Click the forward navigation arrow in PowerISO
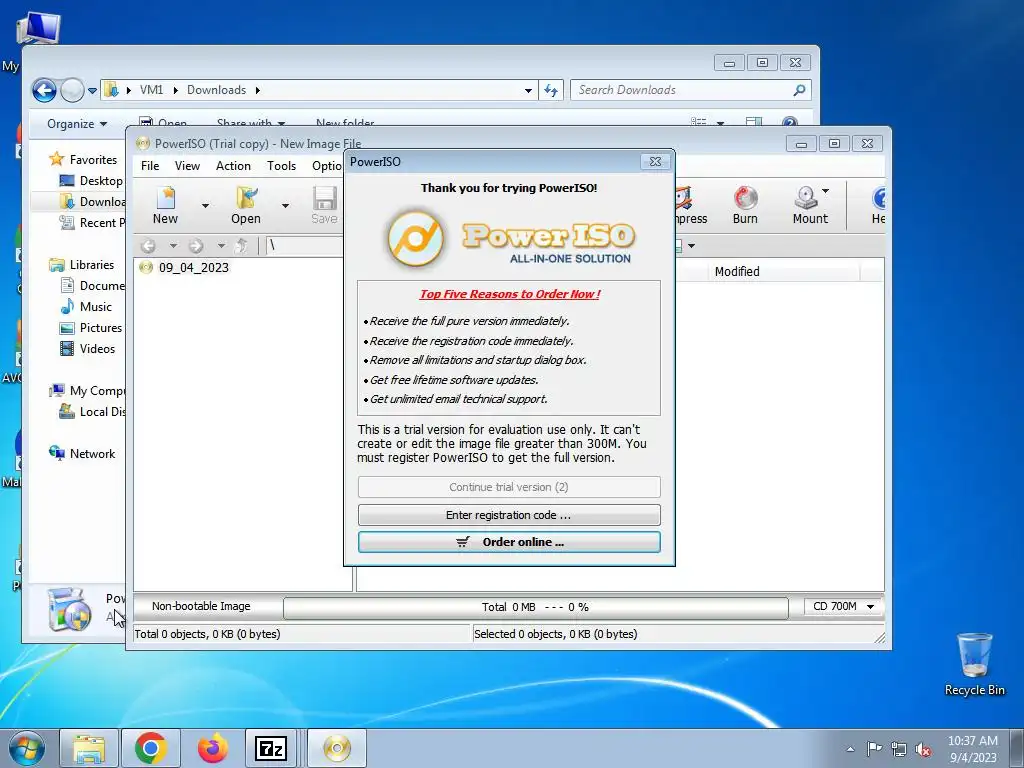The image size is (1024, 768). [x=196, y=246]
